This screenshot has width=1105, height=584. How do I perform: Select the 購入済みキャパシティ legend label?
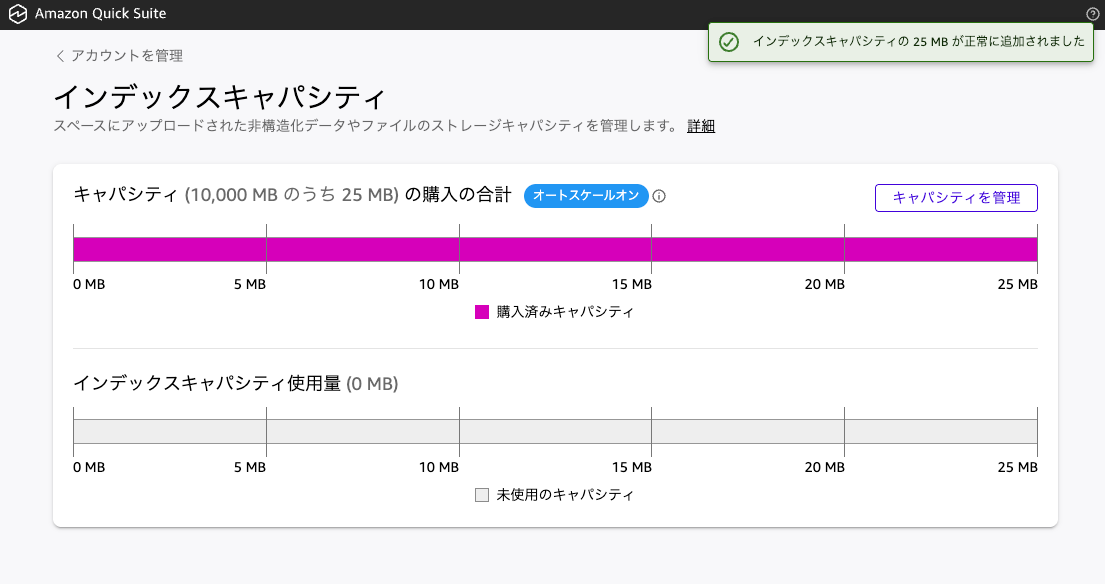[x=565, y=312]
